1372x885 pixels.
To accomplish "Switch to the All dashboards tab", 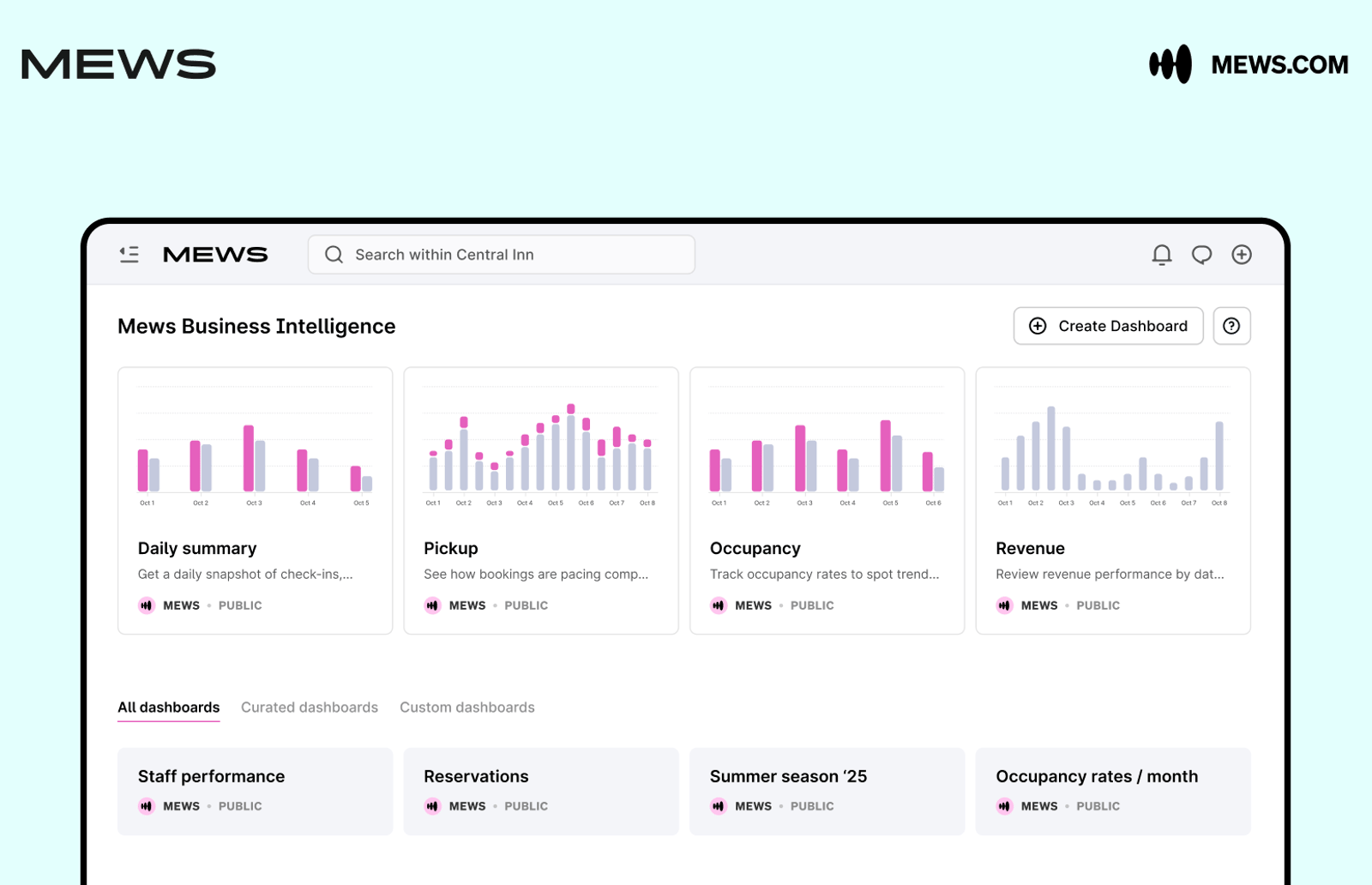I will click(x=168, y=707).
